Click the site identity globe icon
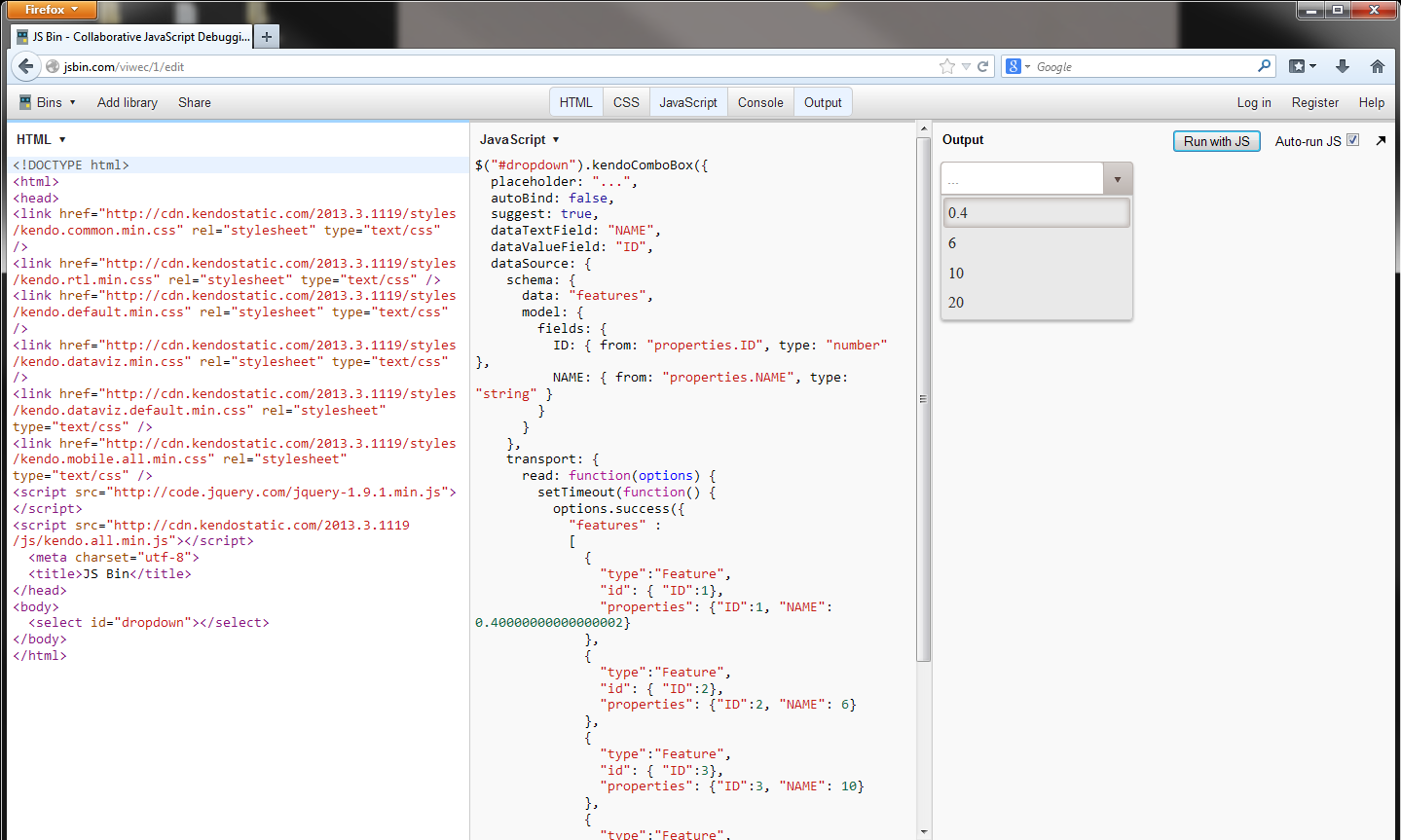The width and height of the screenshot is (1401, 840). pyautogui.click(x=53, y=66)
